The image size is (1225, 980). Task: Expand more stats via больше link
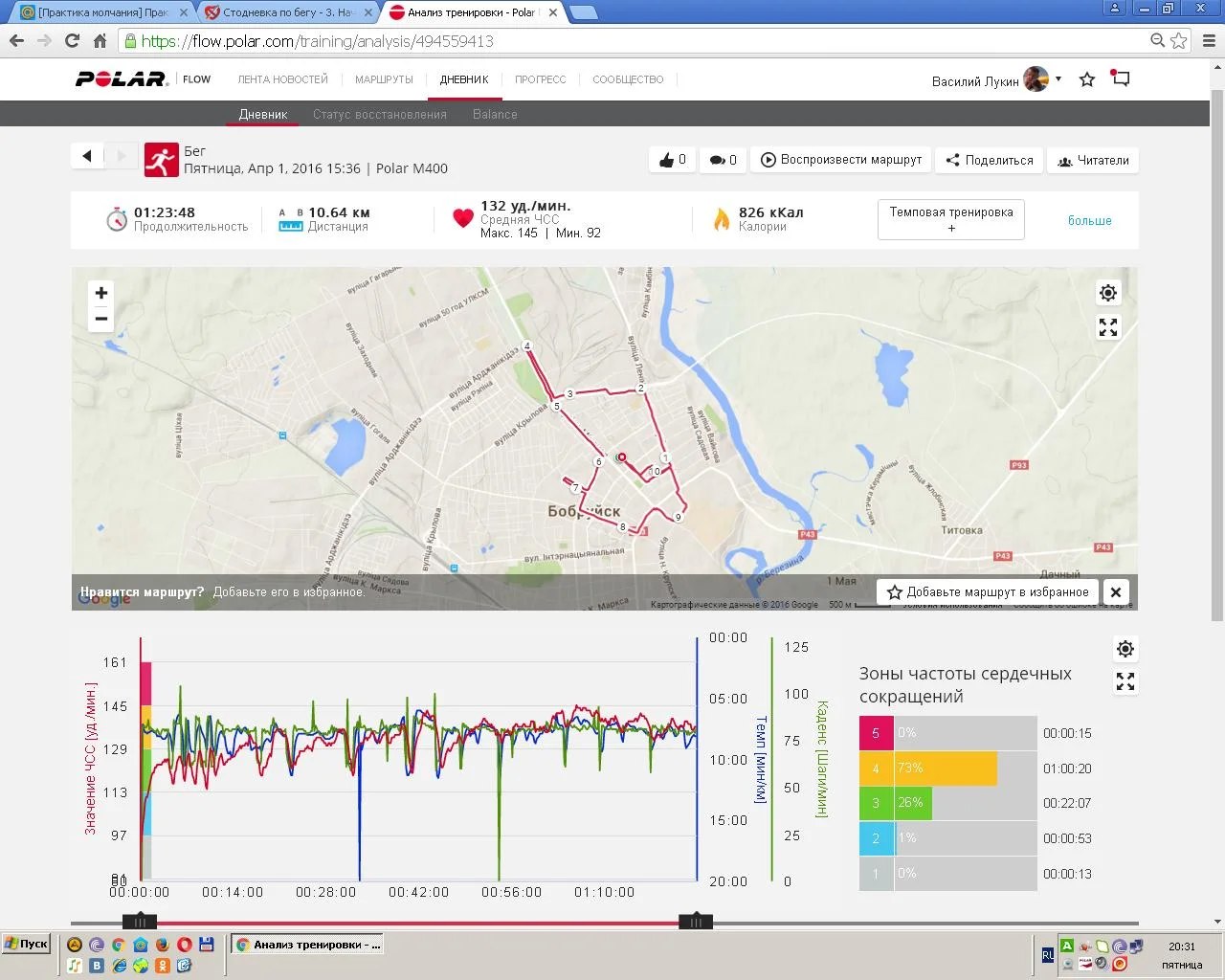point(1089,220)
